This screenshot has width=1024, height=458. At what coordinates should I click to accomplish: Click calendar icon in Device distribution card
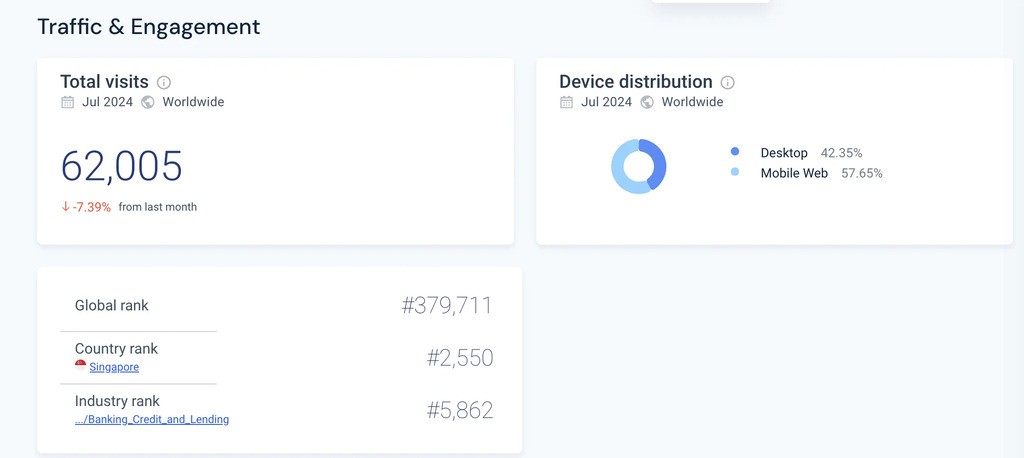[567, 102]
